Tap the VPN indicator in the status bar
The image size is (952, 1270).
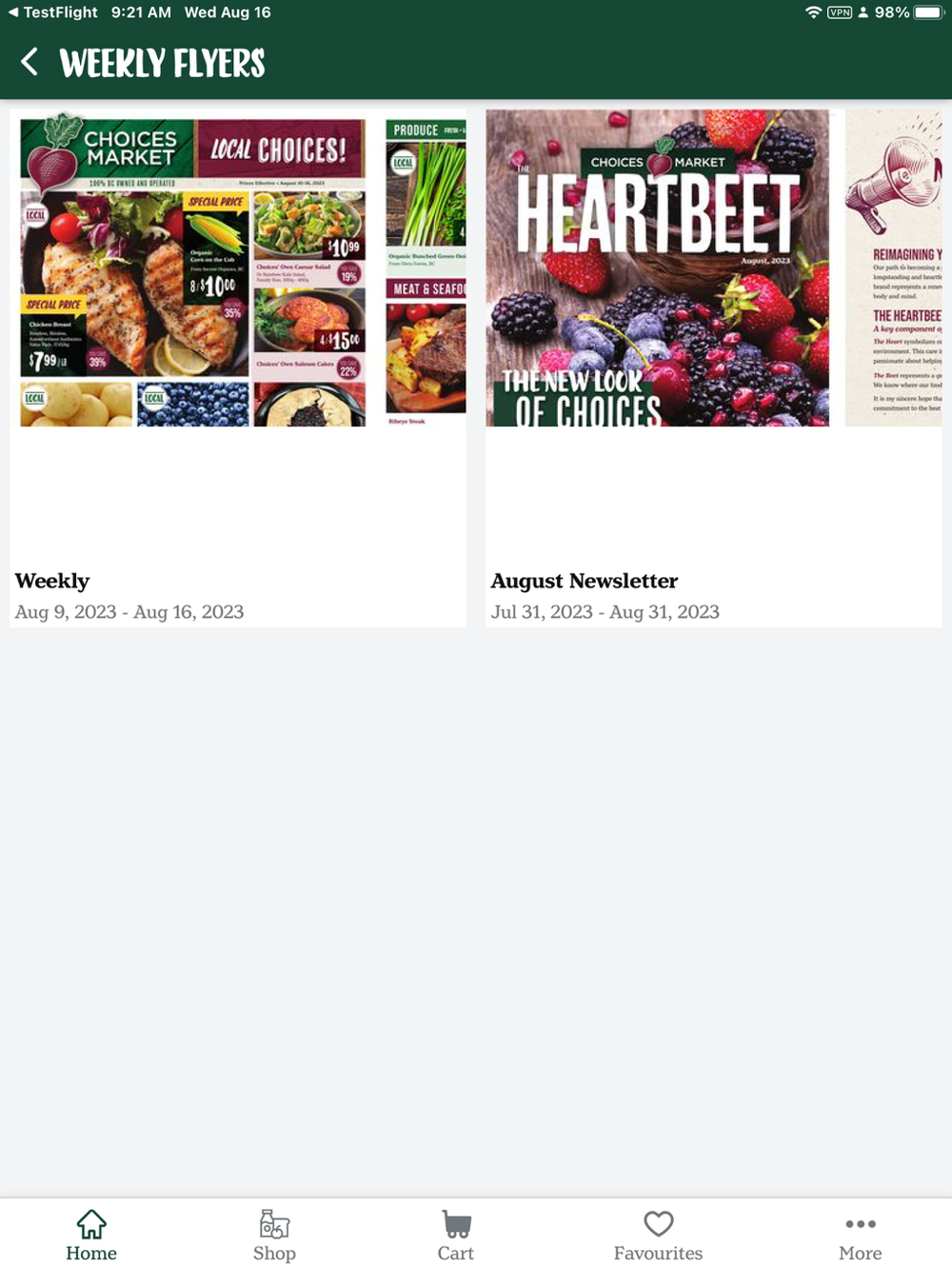tap(840, 12)
